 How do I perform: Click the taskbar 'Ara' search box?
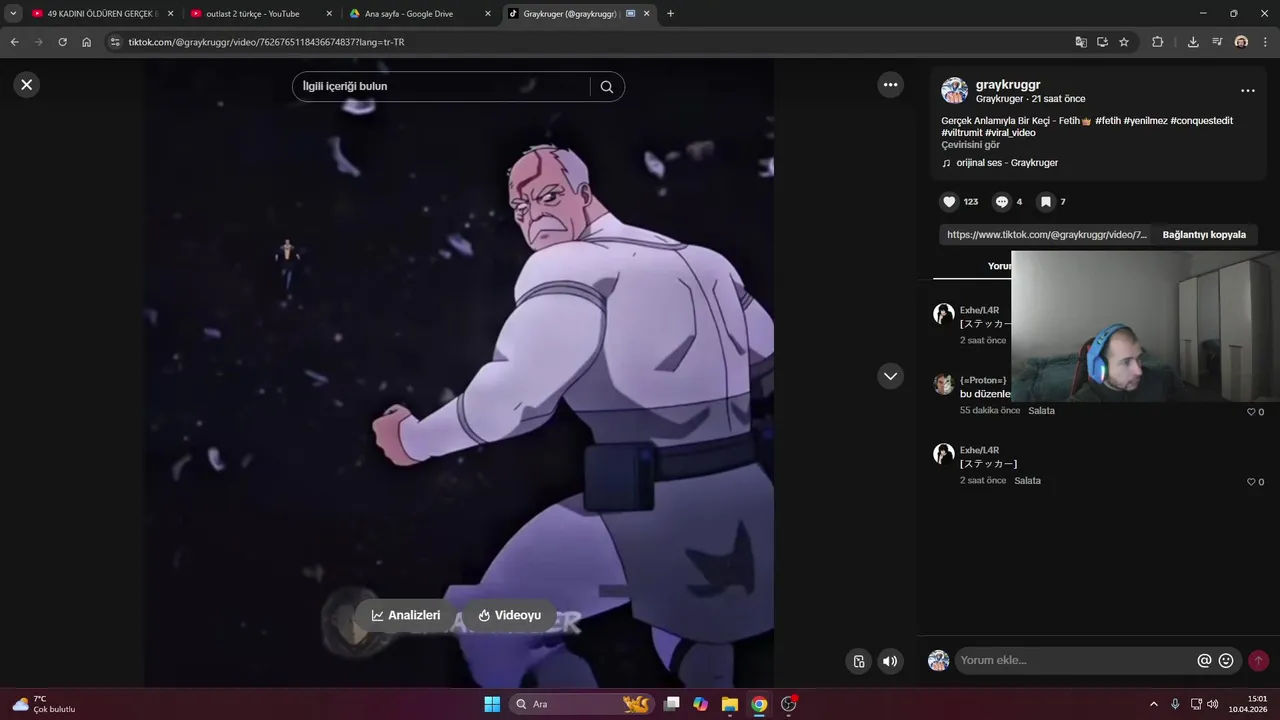tap(581, 704)
